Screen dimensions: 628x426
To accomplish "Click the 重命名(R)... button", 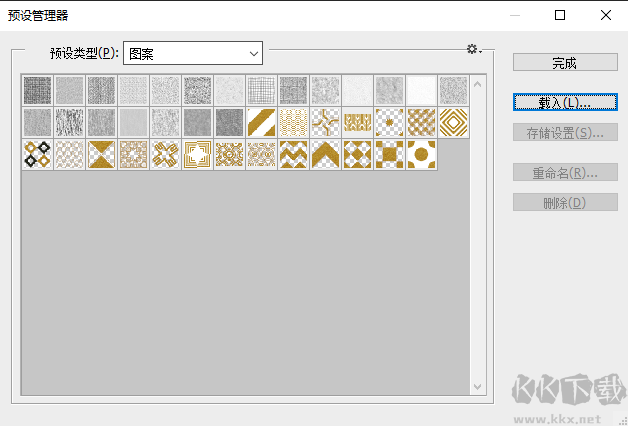I will [565, 173].
